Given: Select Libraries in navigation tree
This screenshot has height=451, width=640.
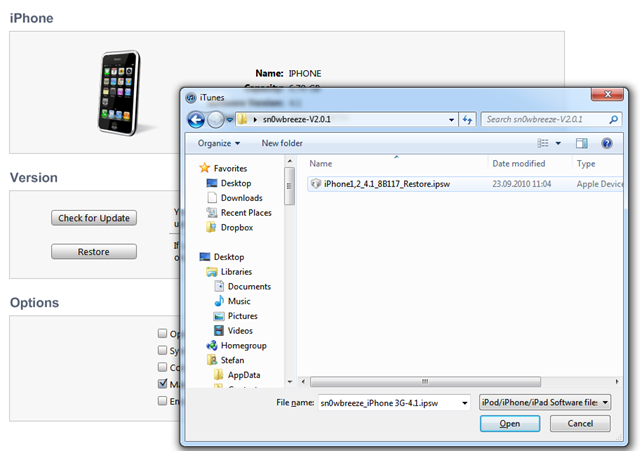Looking at the screenshot, I should point(236,271).
